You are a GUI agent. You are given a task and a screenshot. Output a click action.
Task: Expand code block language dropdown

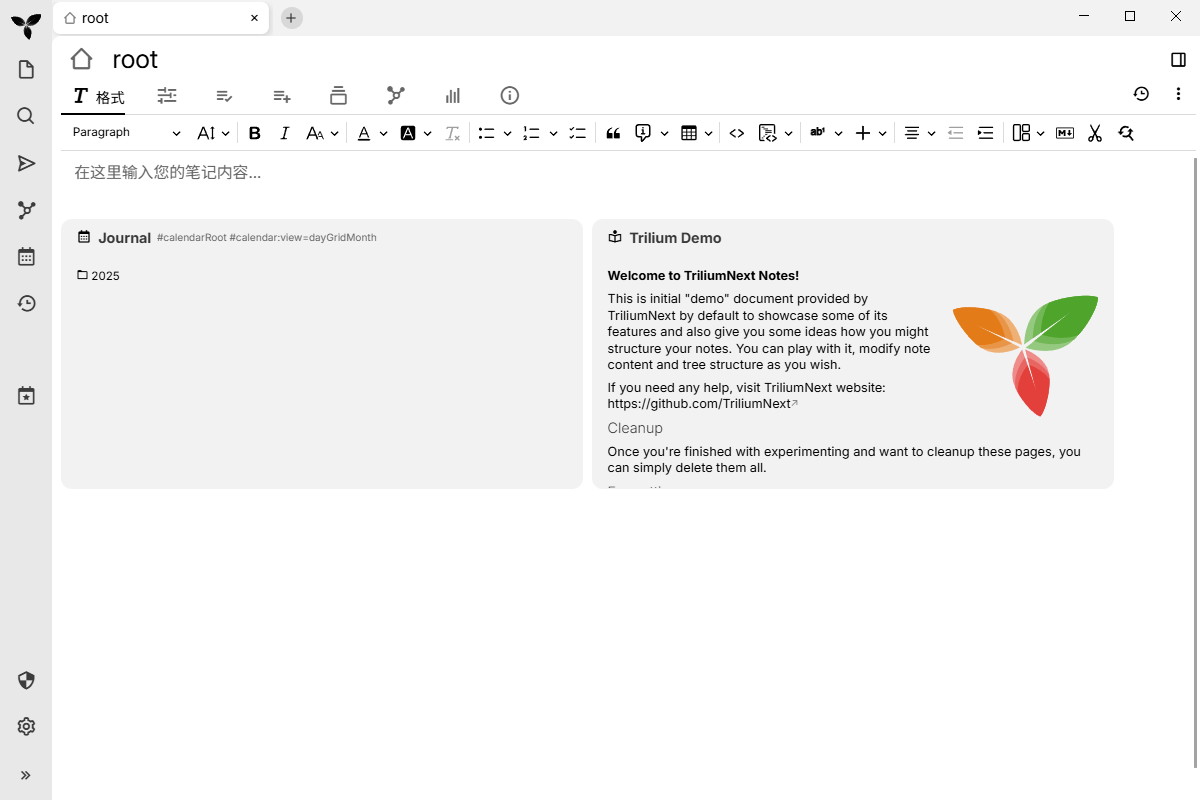click(x=788, y=133)
